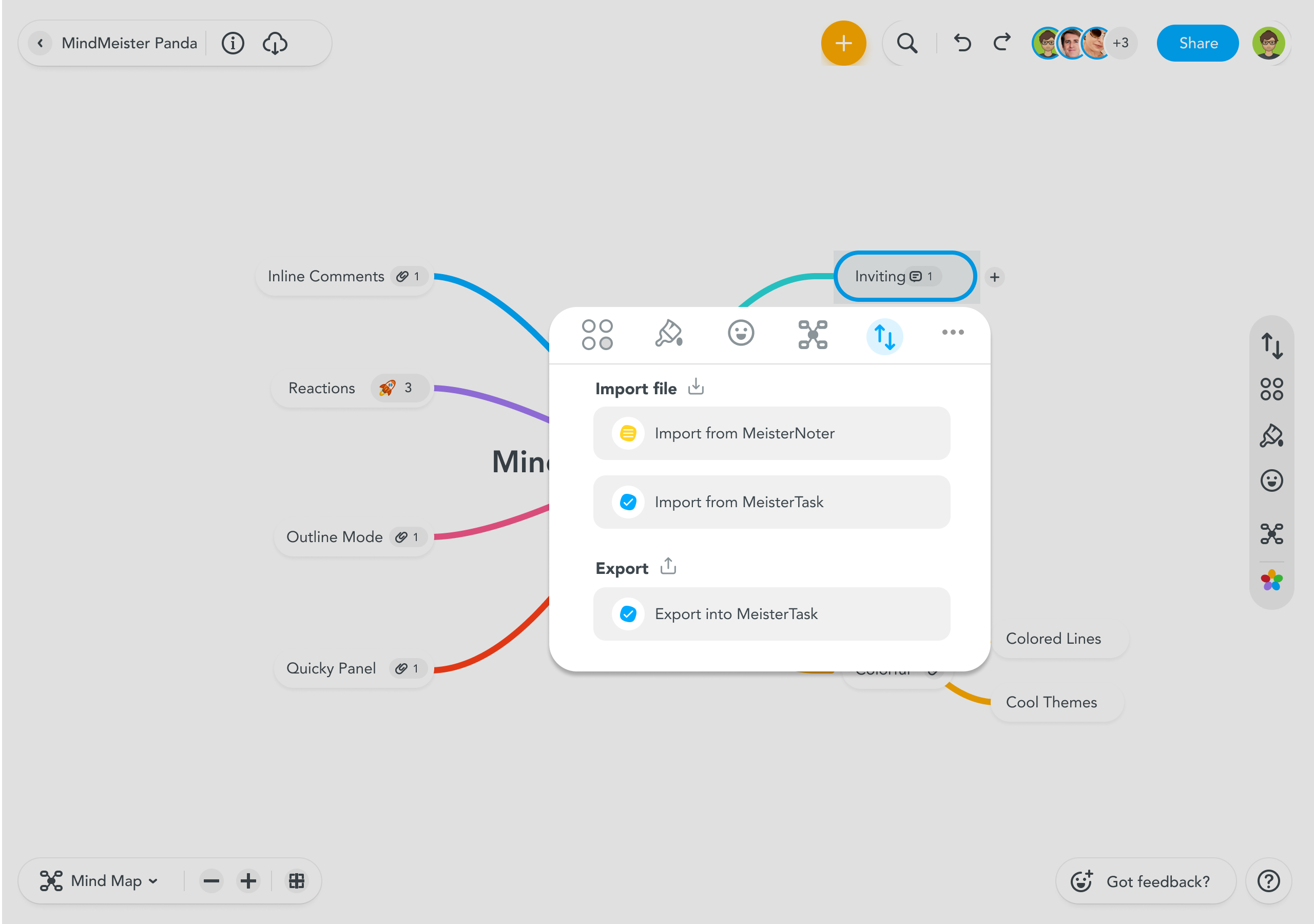Select the layout icon in right sidebar

(x=1271, y=534)
